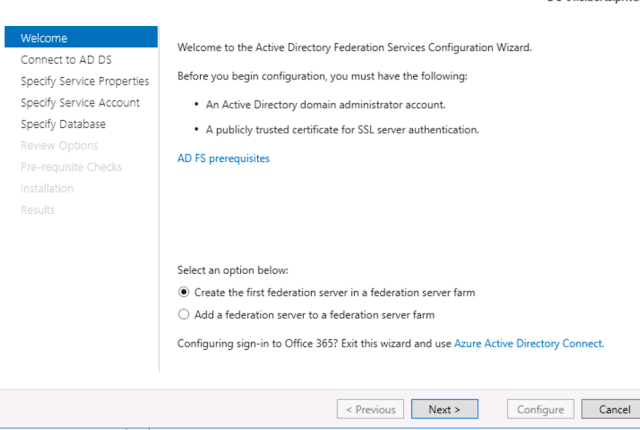Open Specify Service Account step

click(x=80, y=102)
